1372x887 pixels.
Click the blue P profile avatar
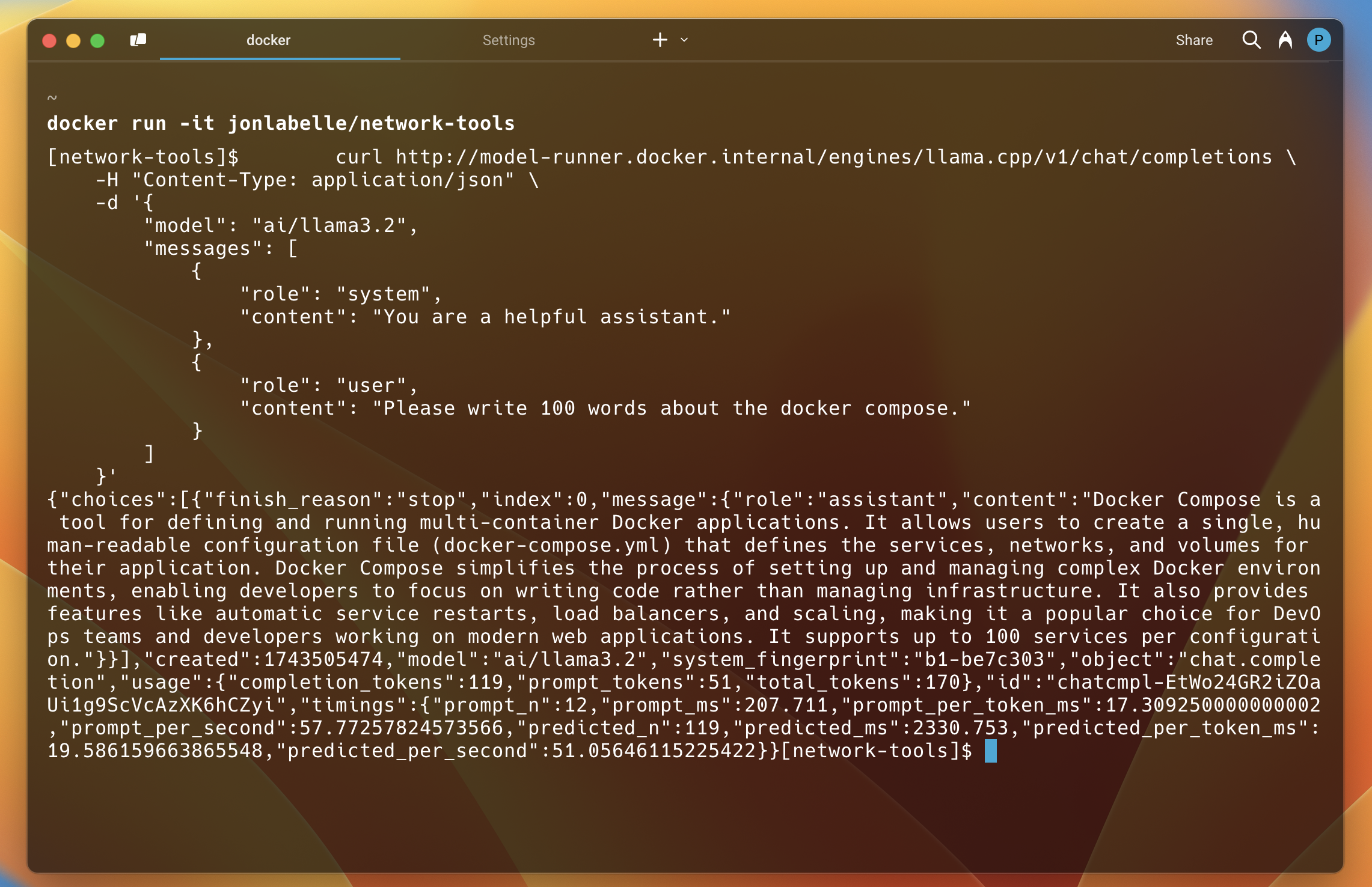tap(1318, 40)
